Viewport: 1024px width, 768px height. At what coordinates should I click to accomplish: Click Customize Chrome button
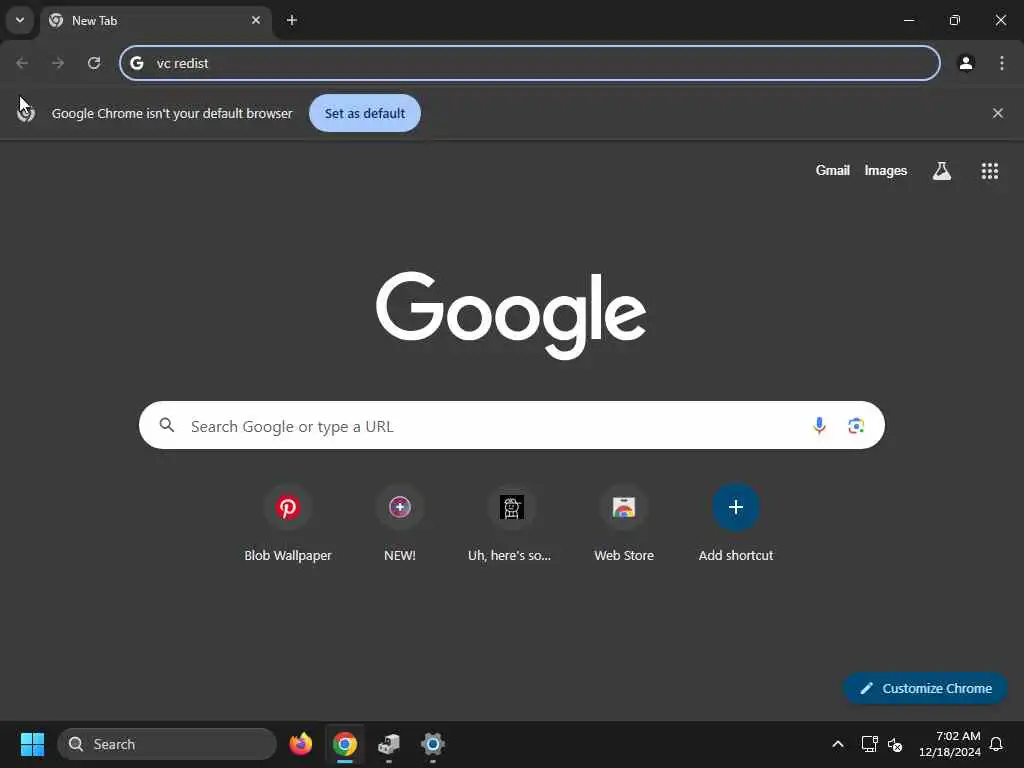[925, 688]
